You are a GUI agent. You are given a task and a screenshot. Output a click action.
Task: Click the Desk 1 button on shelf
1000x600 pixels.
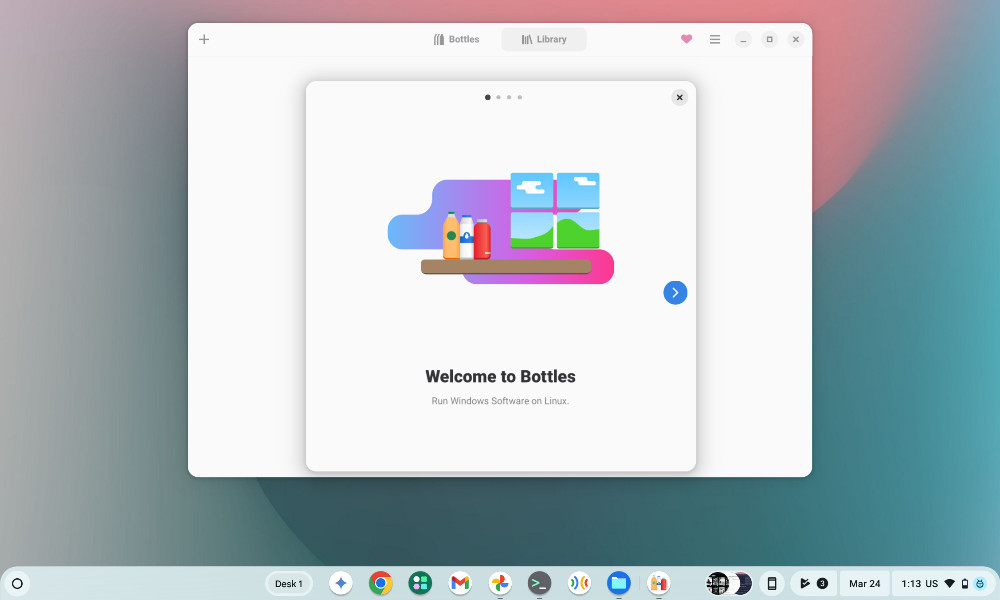[x=289, y=583]
